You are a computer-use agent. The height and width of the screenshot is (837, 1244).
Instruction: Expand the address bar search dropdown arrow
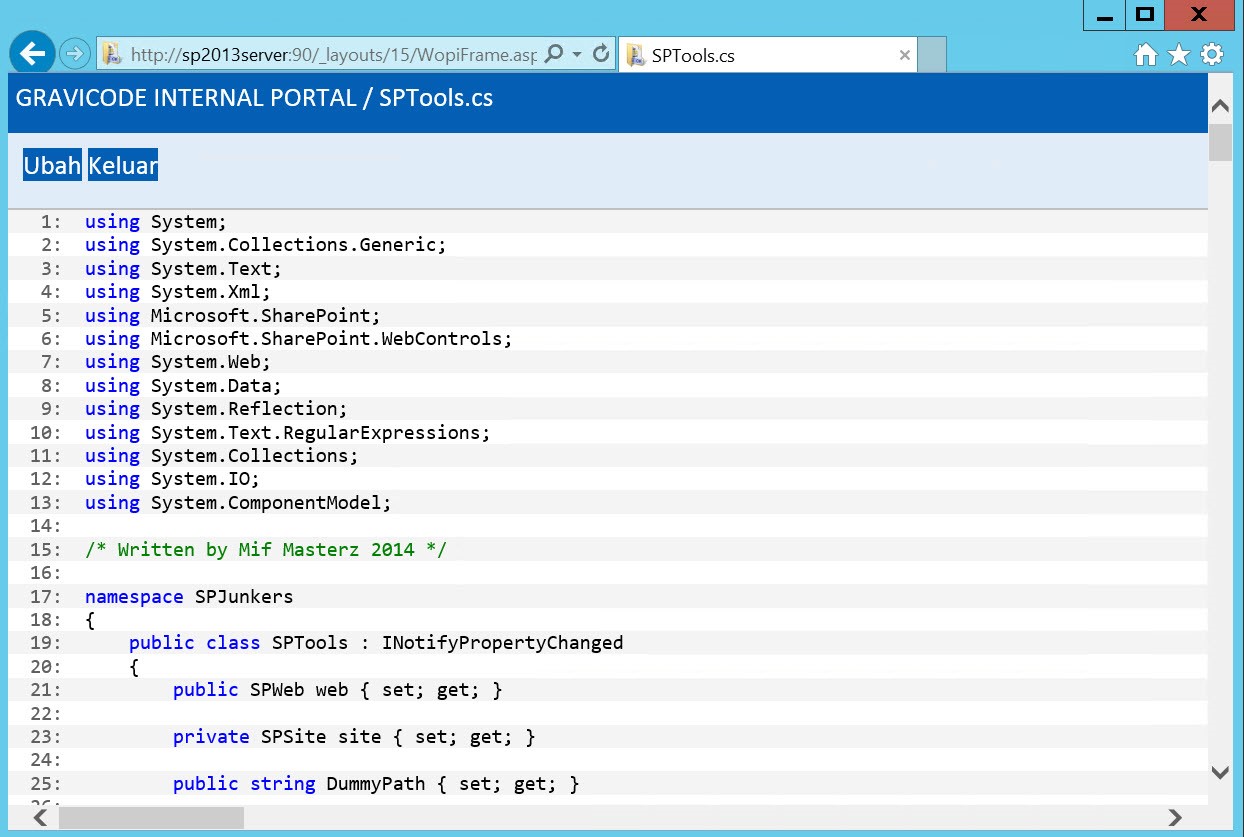pos(577,55)
